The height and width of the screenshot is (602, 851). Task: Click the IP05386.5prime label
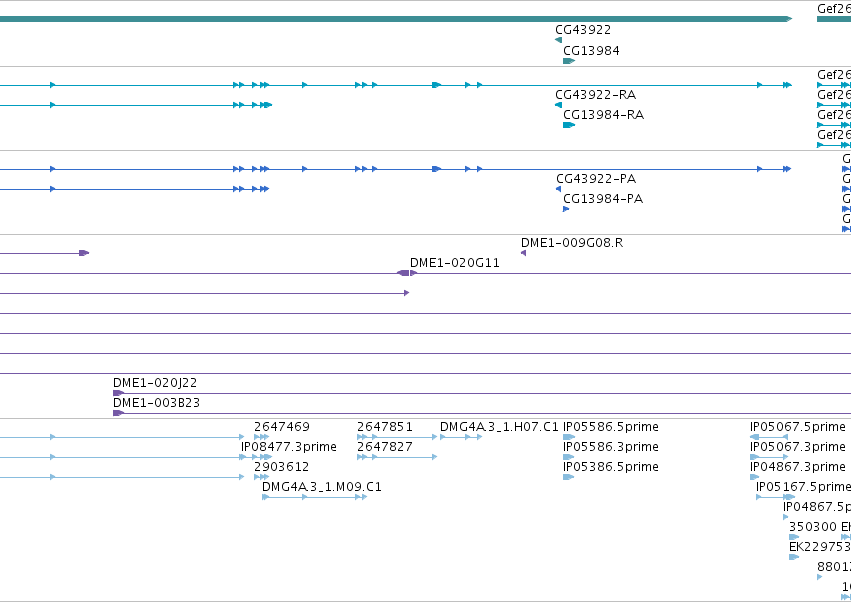611,467
